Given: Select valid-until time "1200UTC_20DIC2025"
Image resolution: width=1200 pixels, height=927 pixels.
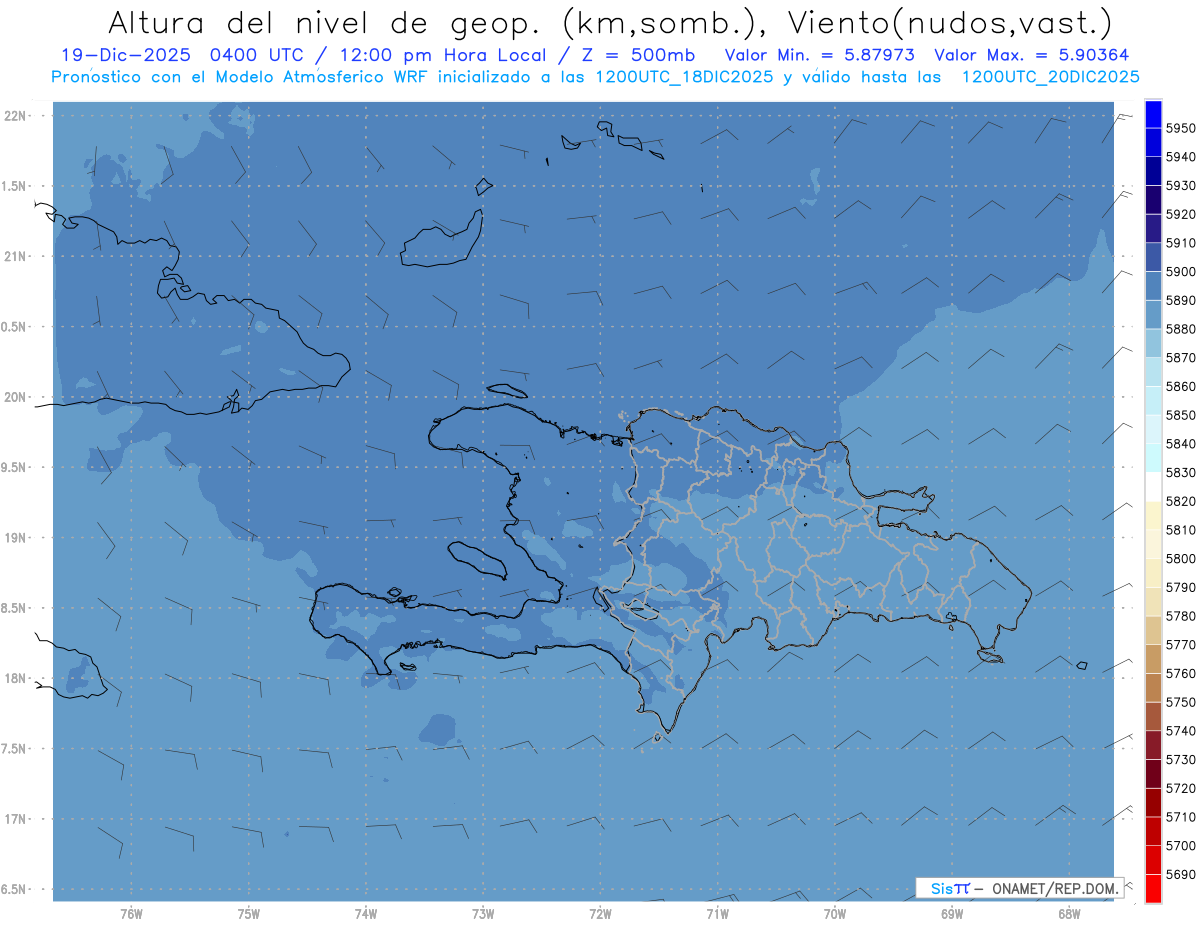Looking at the screenshot, I should (x=1049, y=77).
